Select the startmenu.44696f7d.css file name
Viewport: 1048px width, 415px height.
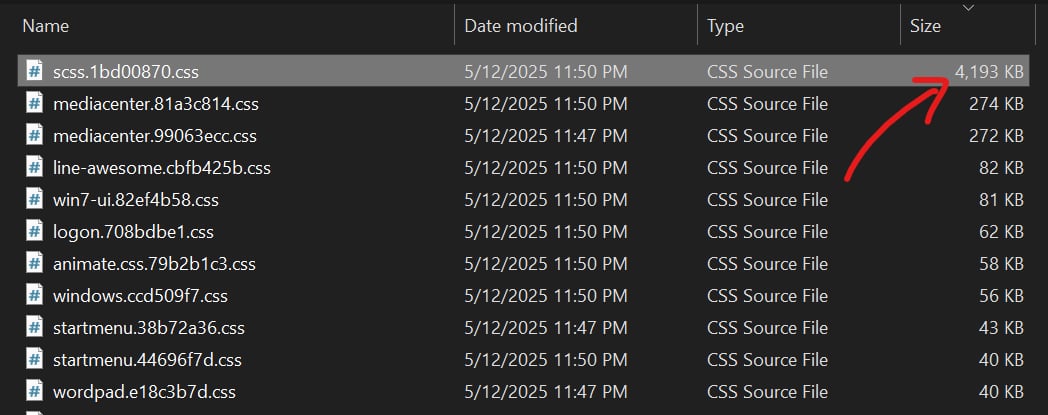click(x=147, y=360)
